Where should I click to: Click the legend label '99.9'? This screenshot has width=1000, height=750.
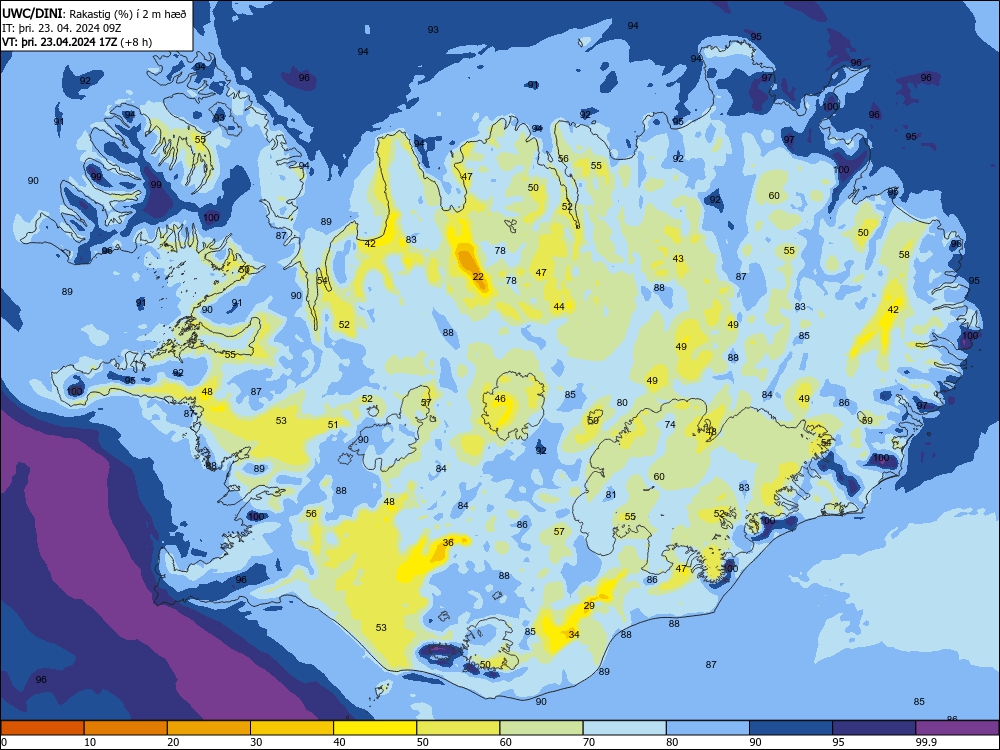(926, 742)
